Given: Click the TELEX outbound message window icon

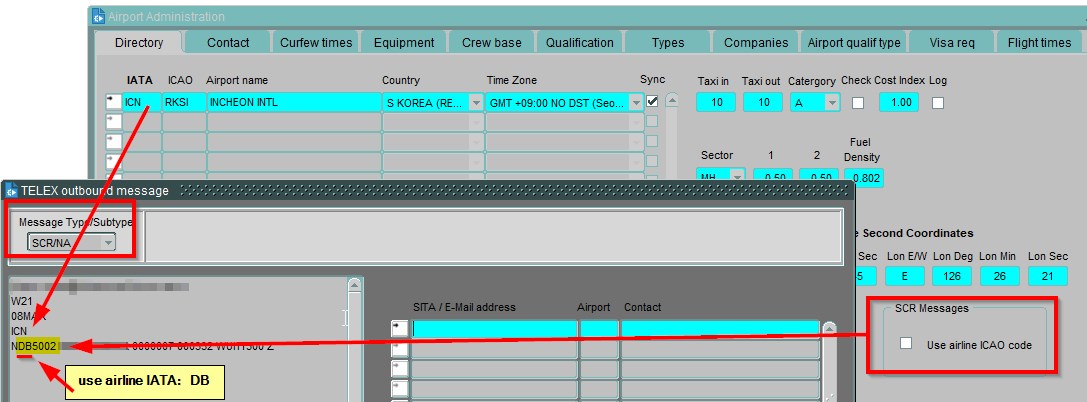Looking at the screenshot, I should [13, 190].
